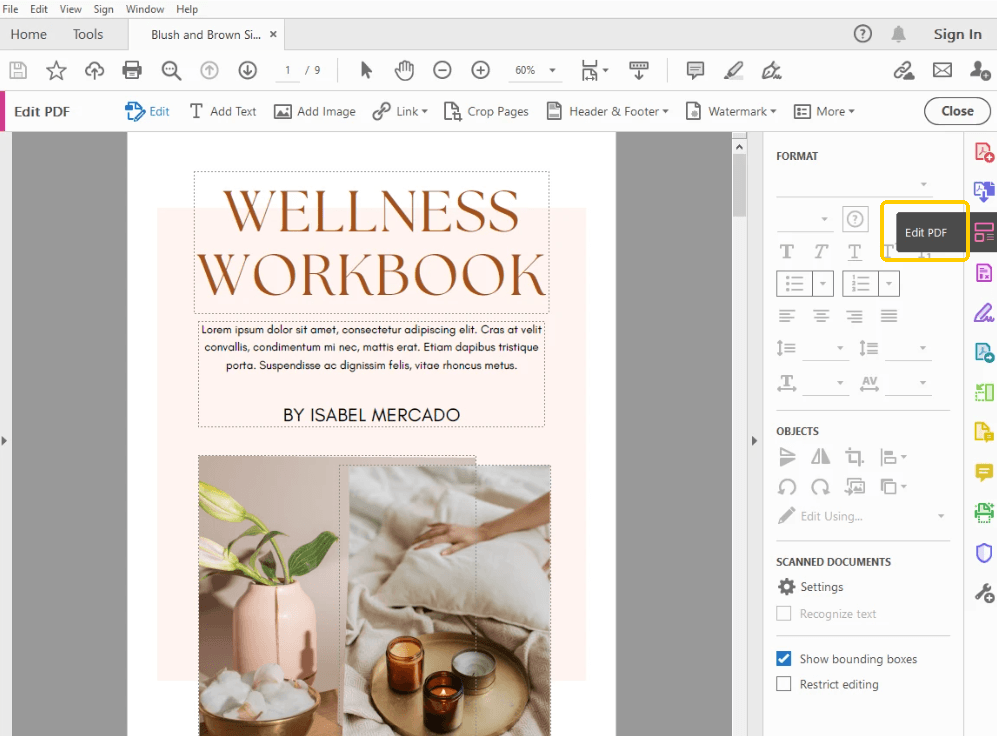
Task: Click the scrolling mode download-page icon
Action: [638, 70]
